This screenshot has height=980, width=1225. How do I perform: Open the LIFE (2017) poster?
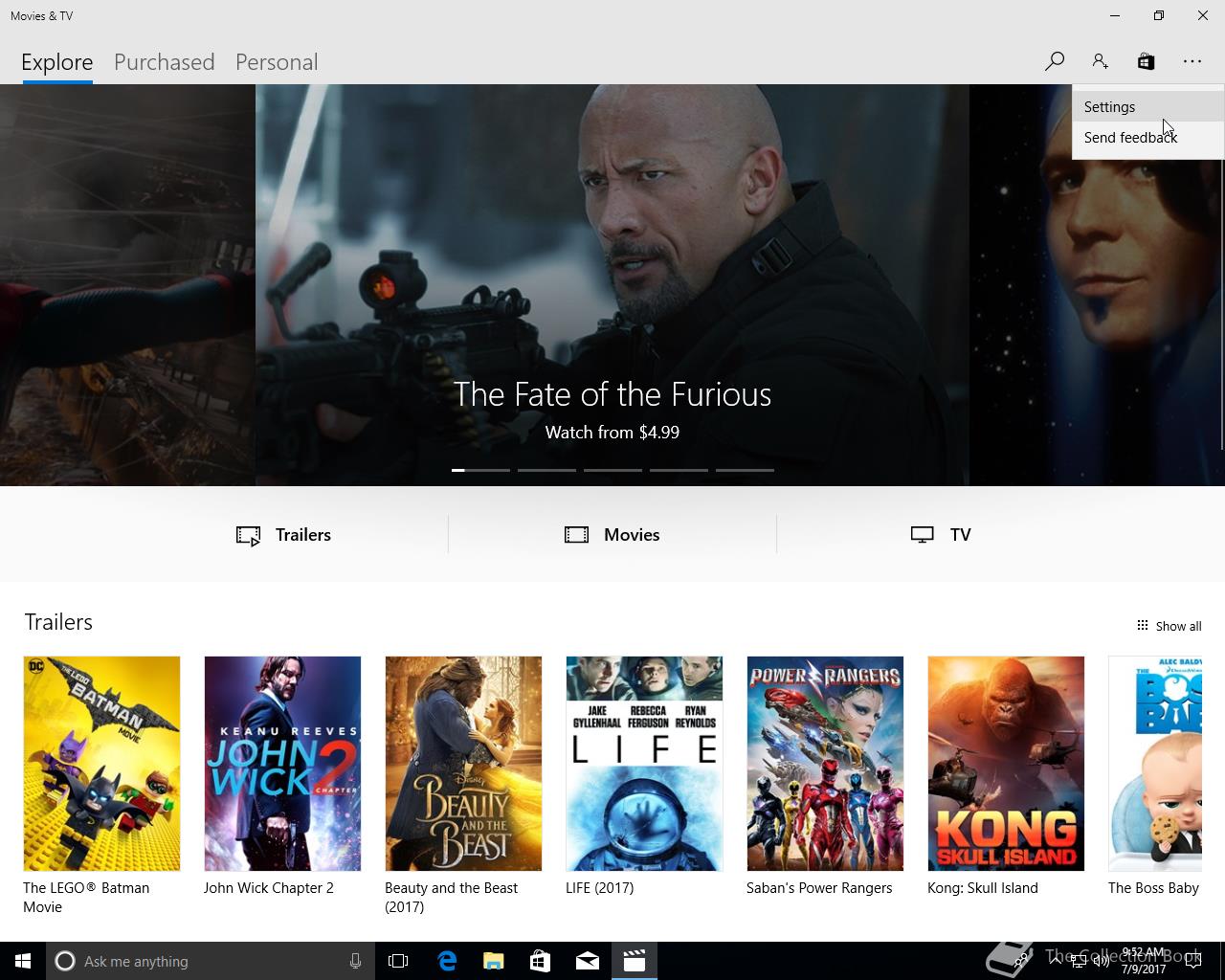[x=644, y=764]
